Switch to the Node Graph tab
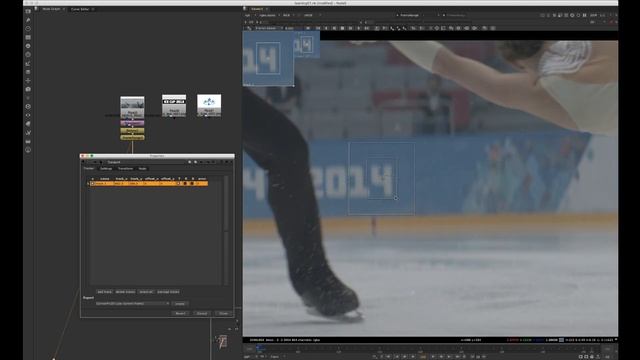640x360 pixels. pos(51,9)
